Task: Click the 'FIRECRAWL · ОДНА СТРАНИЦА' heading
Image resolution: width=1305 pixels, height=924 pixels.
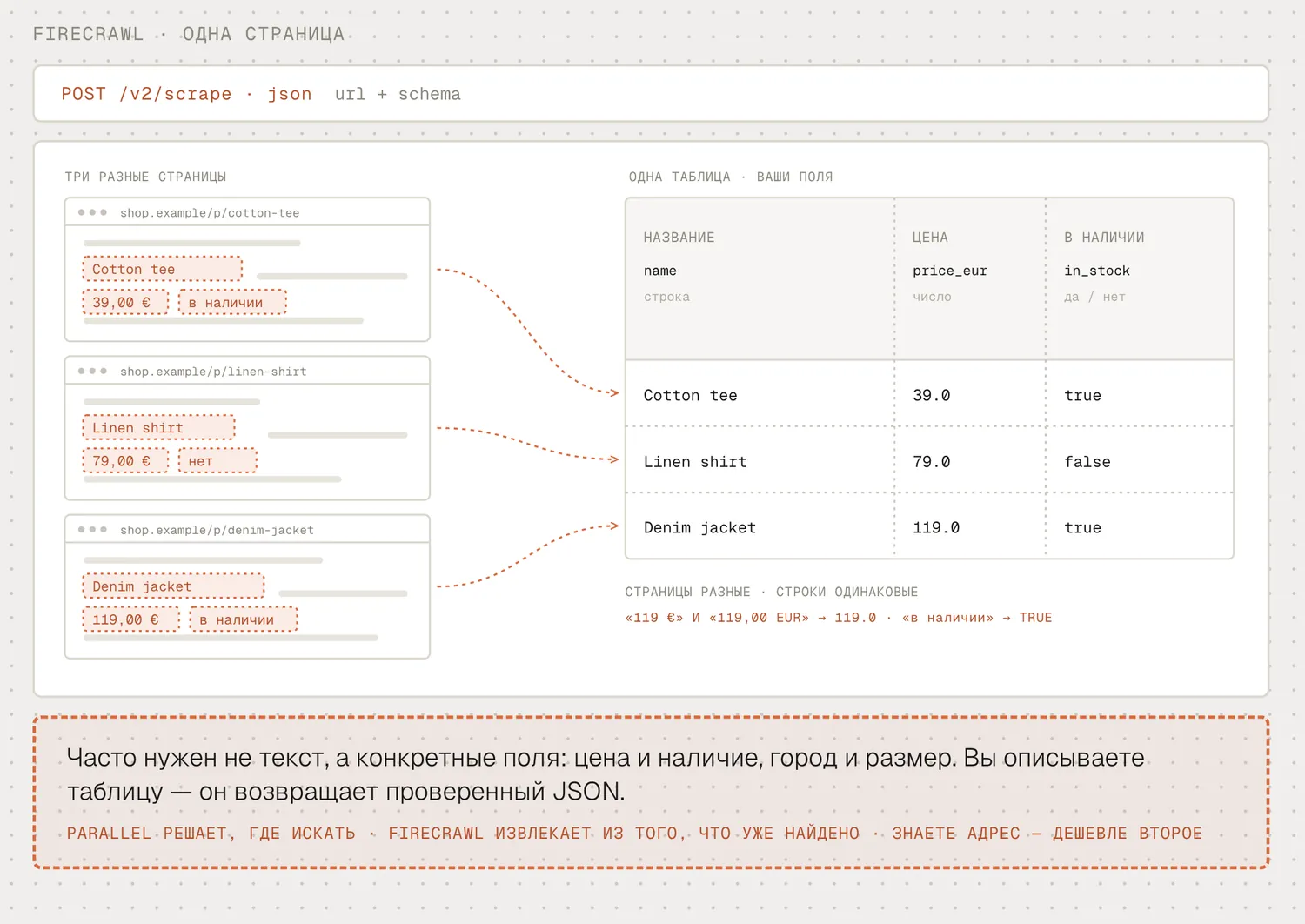Action: point(189,34)
